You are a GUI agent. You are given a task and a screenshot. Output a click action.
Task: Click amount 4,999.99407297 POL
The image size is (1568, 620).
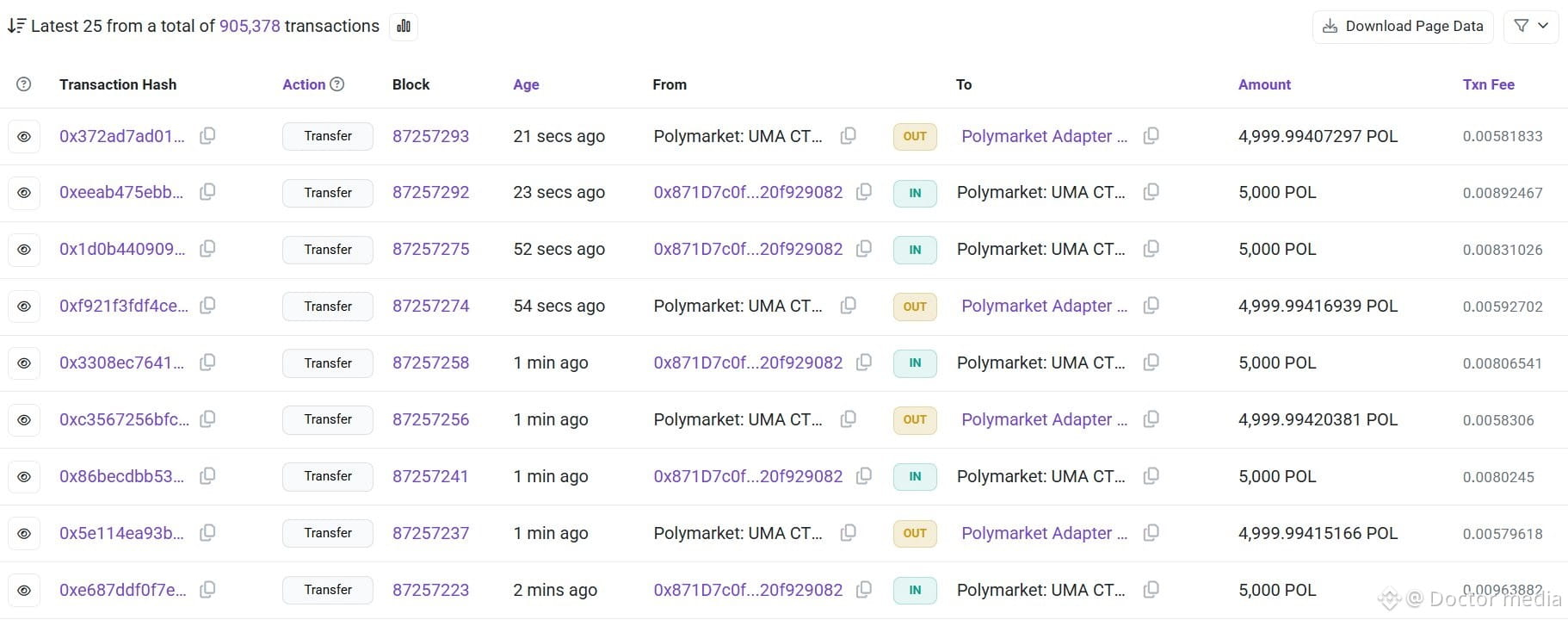pyautogui.click(x=1318, y=136)
